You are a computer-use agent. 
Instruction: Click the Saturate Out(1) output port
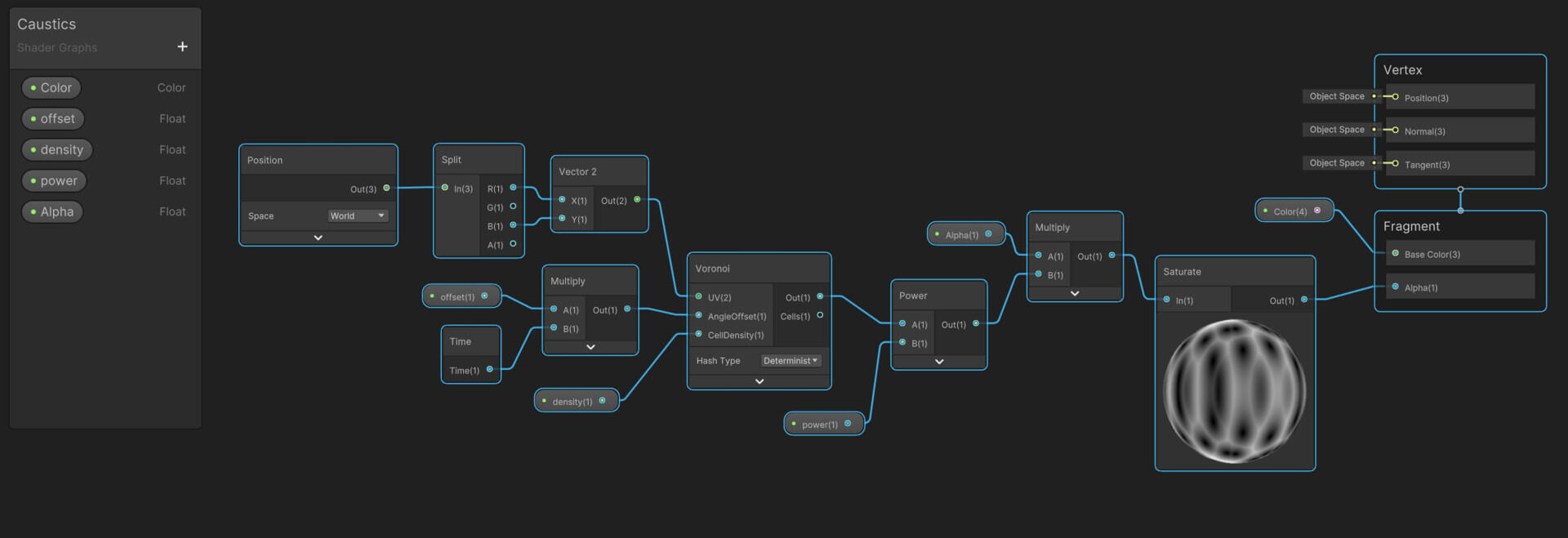point(1304,300)
